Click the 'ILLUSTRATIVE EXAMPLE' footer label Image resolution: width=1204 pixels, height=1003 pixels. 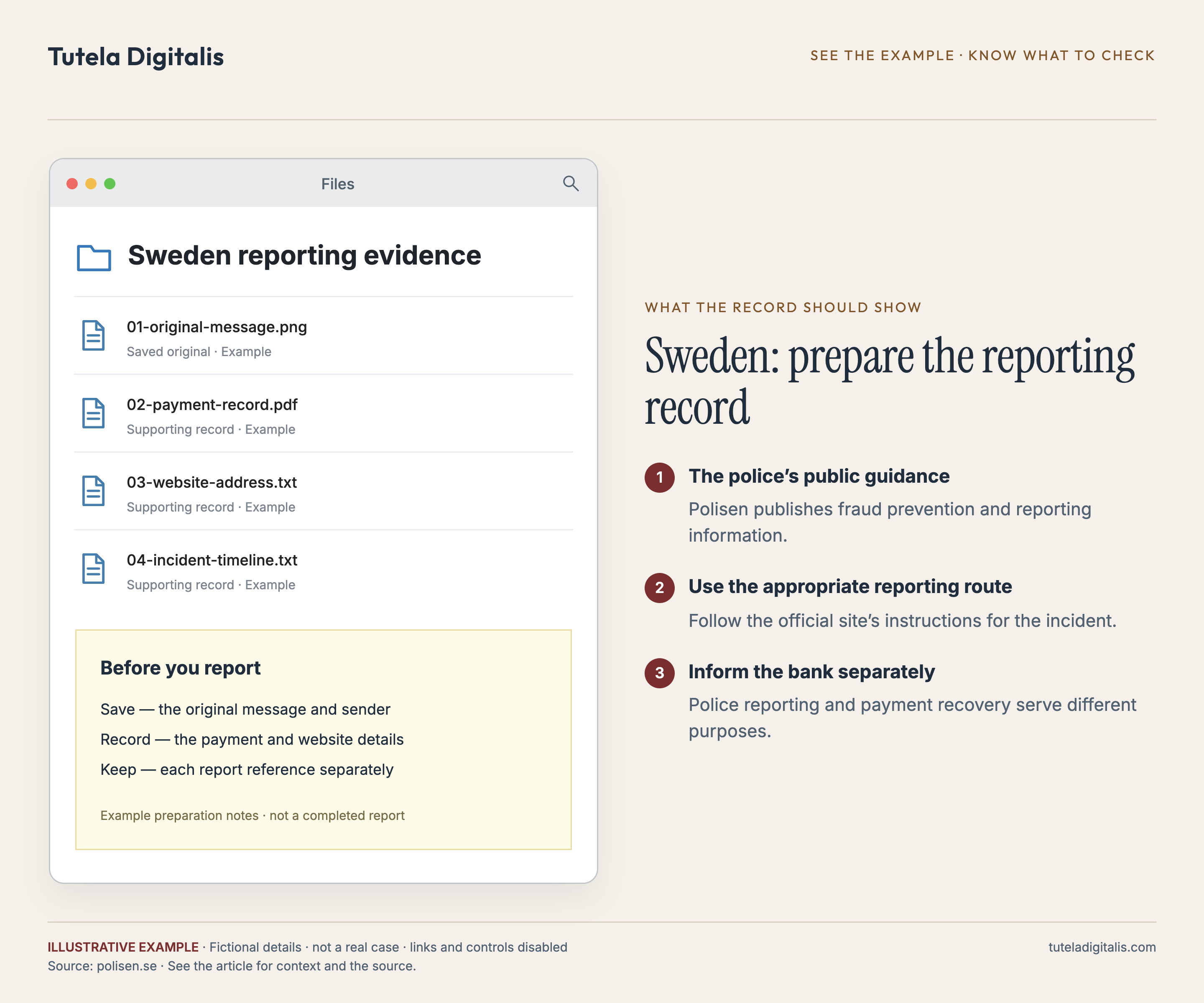[122, 947]
